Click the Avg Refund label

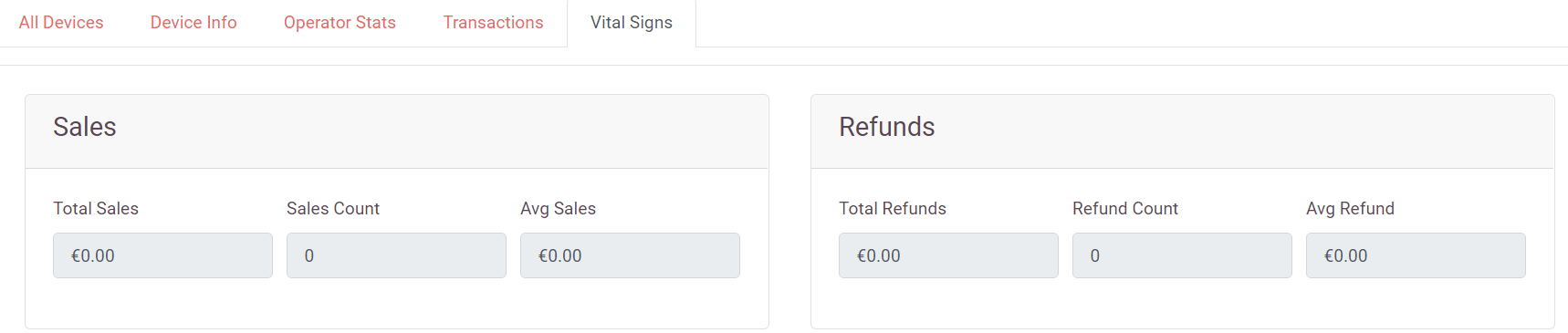coord(1350,209)
